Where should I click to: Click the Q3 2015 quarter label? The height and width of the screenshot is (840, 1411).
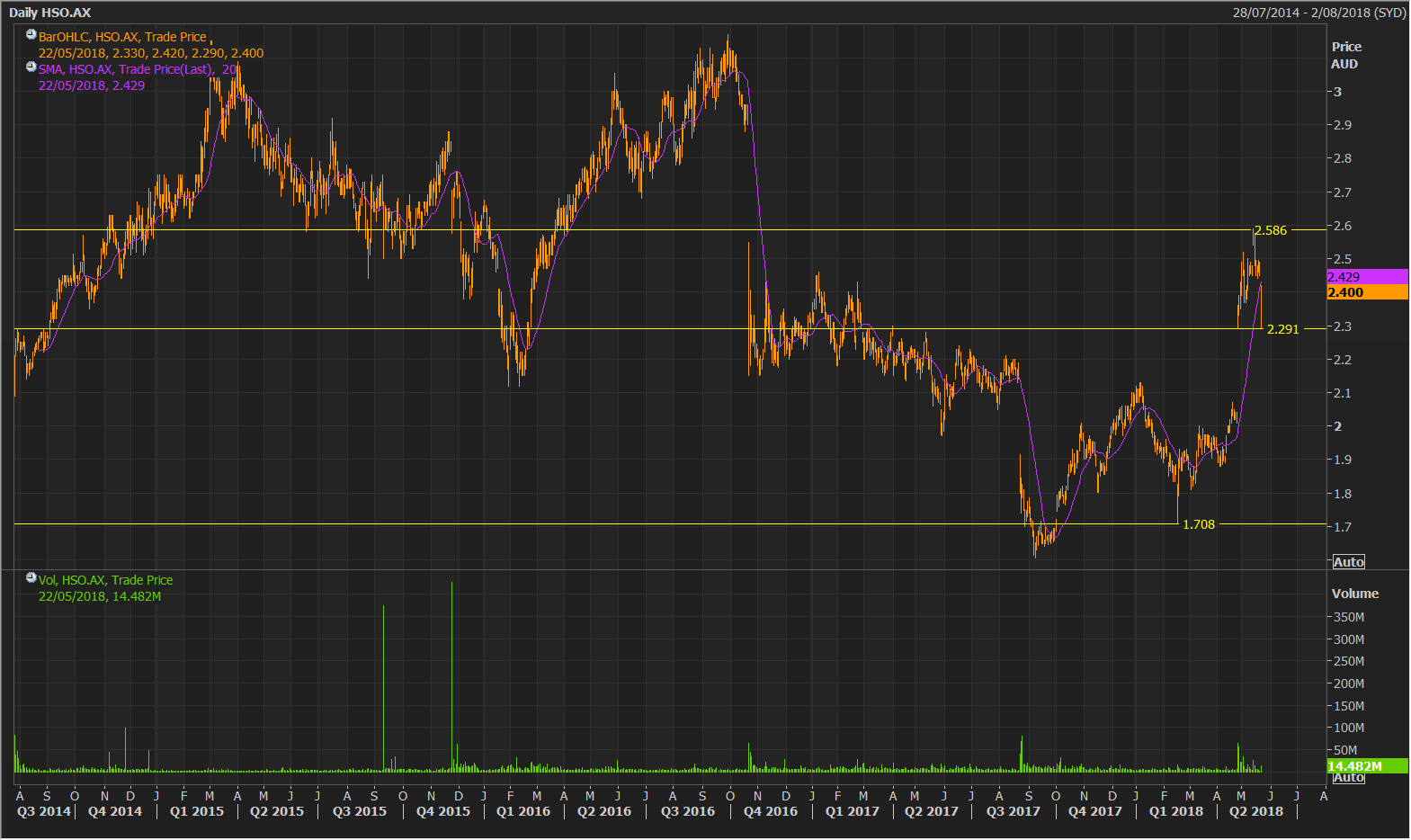pyautogui.click(x=360, y=811)
